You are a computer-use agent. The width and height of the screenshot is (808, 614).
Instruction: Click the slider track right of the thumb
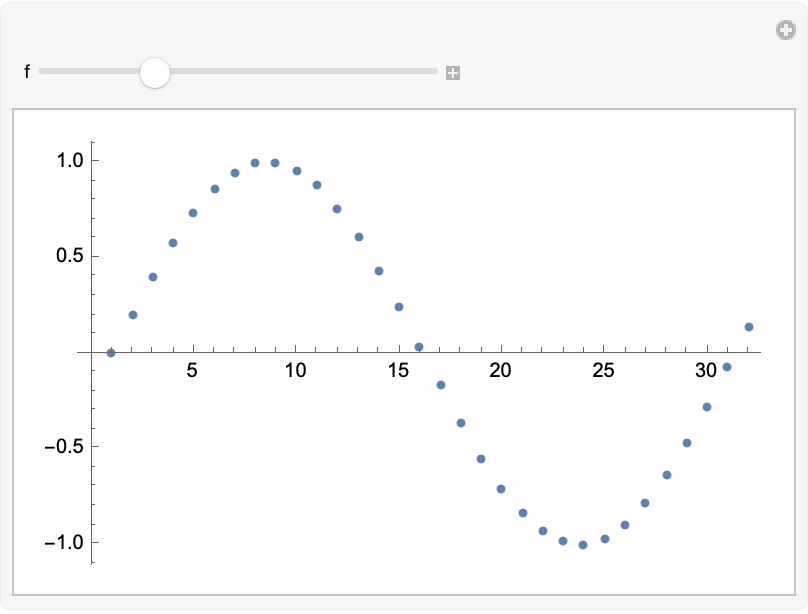click(x=300, y=72)
